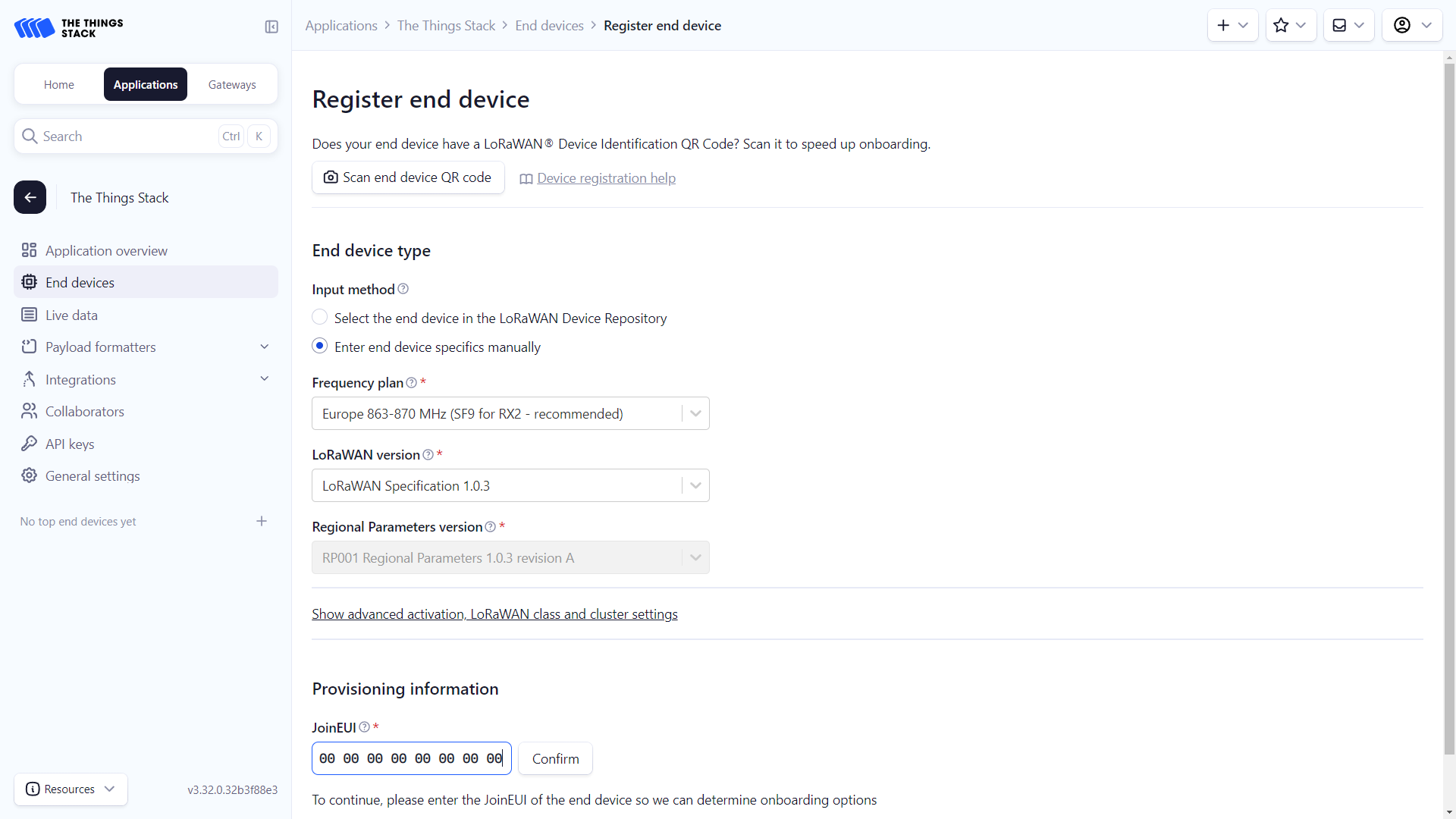Click the Gateways tab
This screenshot has height=819, width=1456.
point(231,84)
